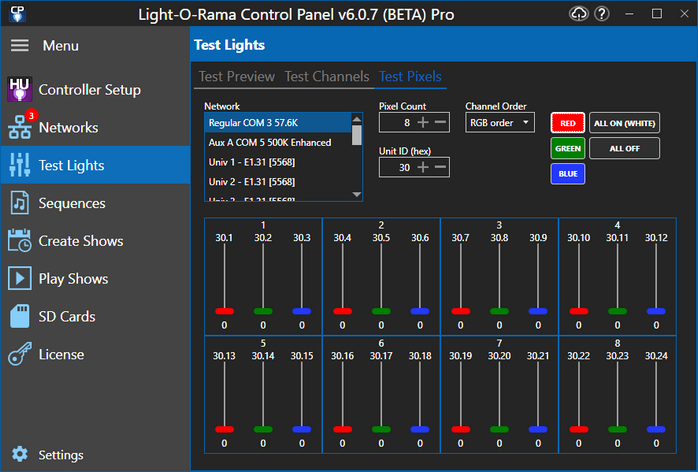Open the SD Cards icon
Viewport: 698px width, 472px height.
pyautogui.click(x=20, y=316)
